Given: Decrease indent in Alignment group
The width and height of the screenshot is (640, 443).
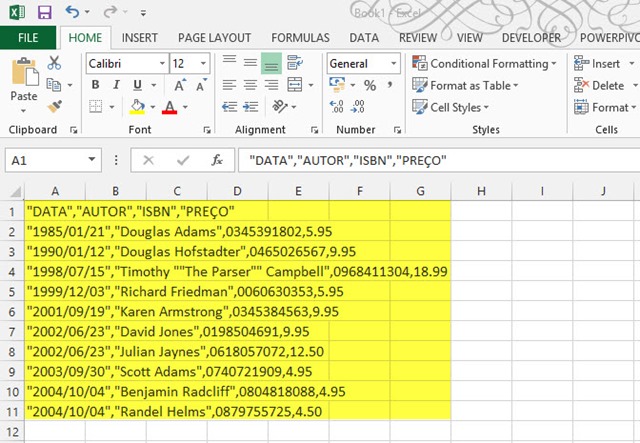Looking at the screenshot, I should pos(229,107).
